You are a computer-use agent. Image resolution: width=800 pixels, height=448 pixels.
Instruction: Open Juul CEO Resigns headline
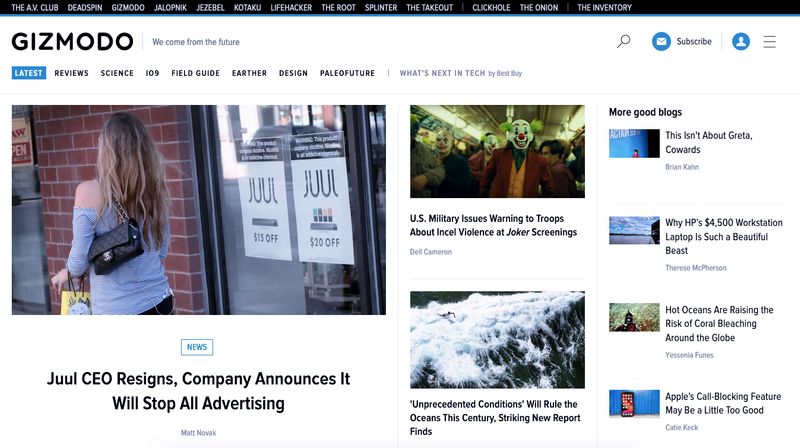198,391
